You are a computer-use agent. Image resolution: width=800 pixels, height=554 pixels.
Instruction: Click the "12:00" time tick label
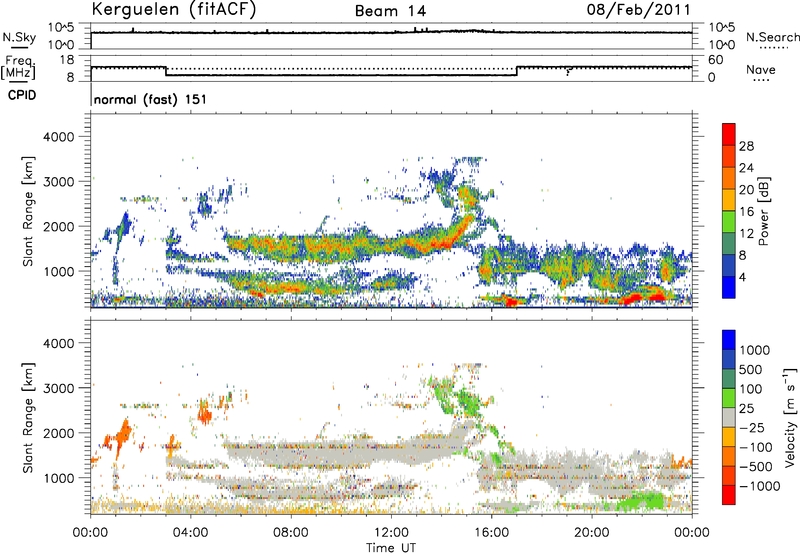click(x=391, y=533)
